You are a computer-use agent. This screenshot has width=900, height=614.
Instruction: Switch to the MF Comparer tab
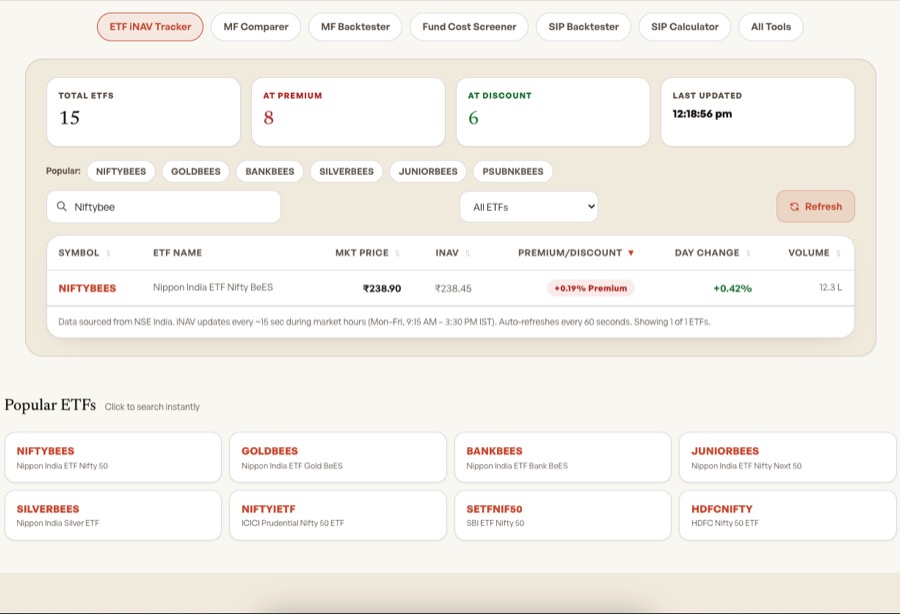[256, 27]
